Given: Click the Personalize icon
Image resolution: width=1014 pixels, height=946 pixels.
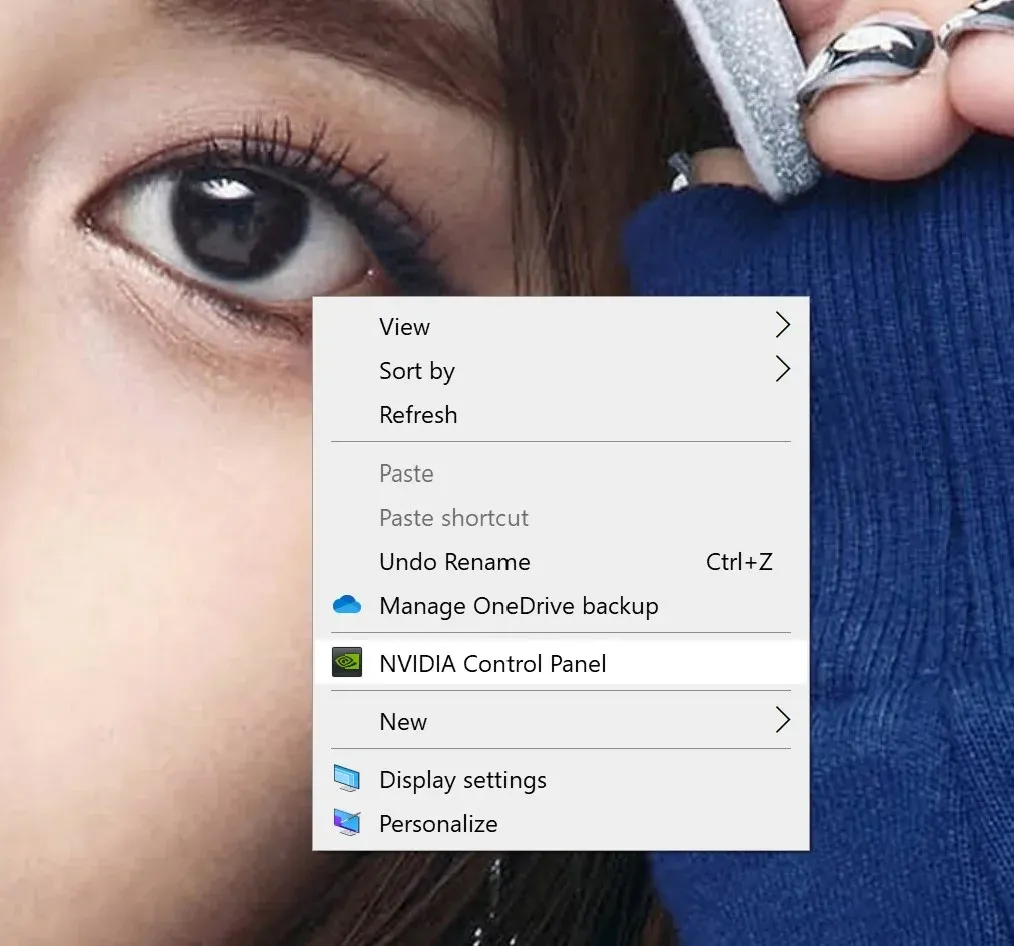Looking at the screenshot, I should pos(346,823).
